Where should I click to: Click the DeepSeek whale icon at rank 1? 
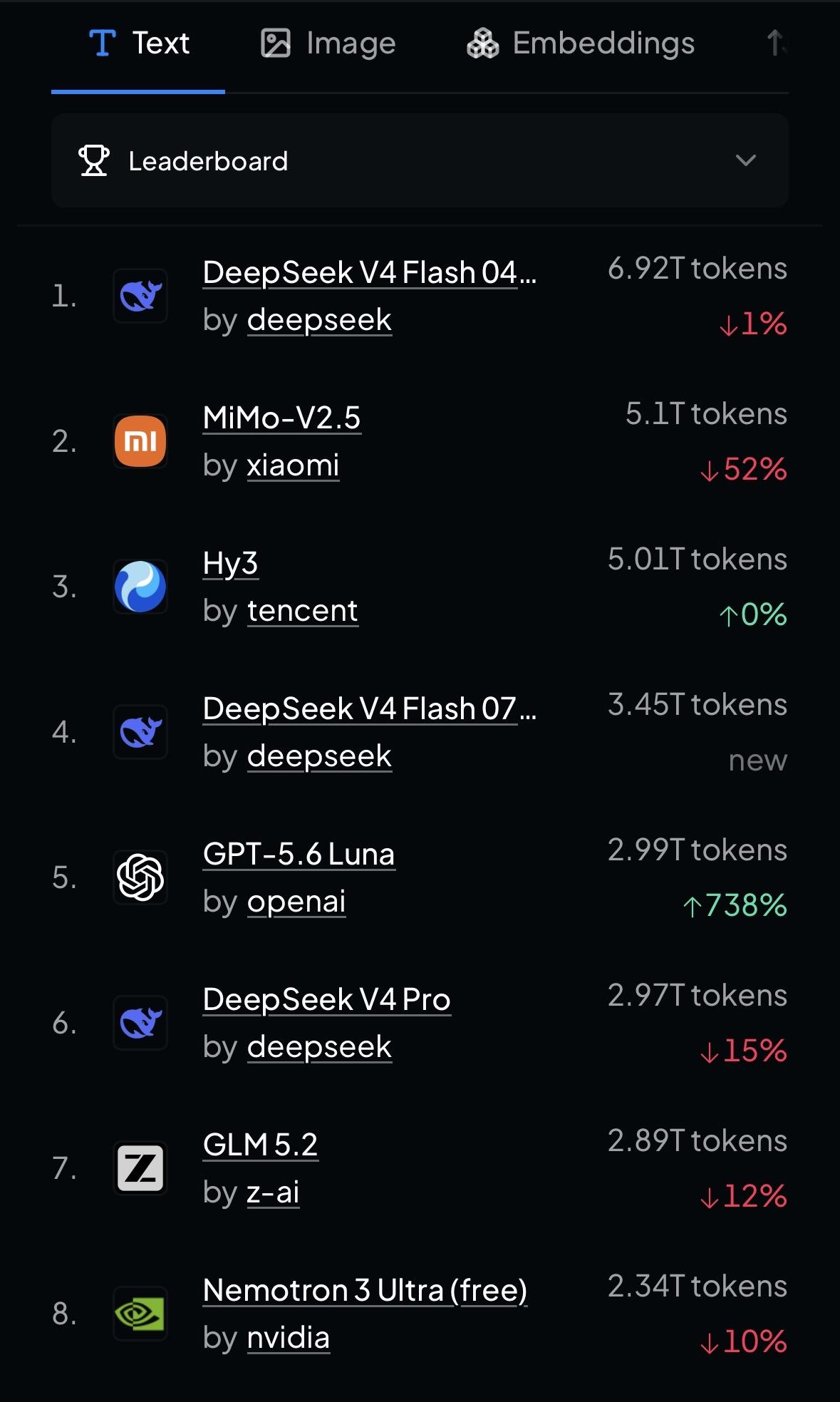140,296
